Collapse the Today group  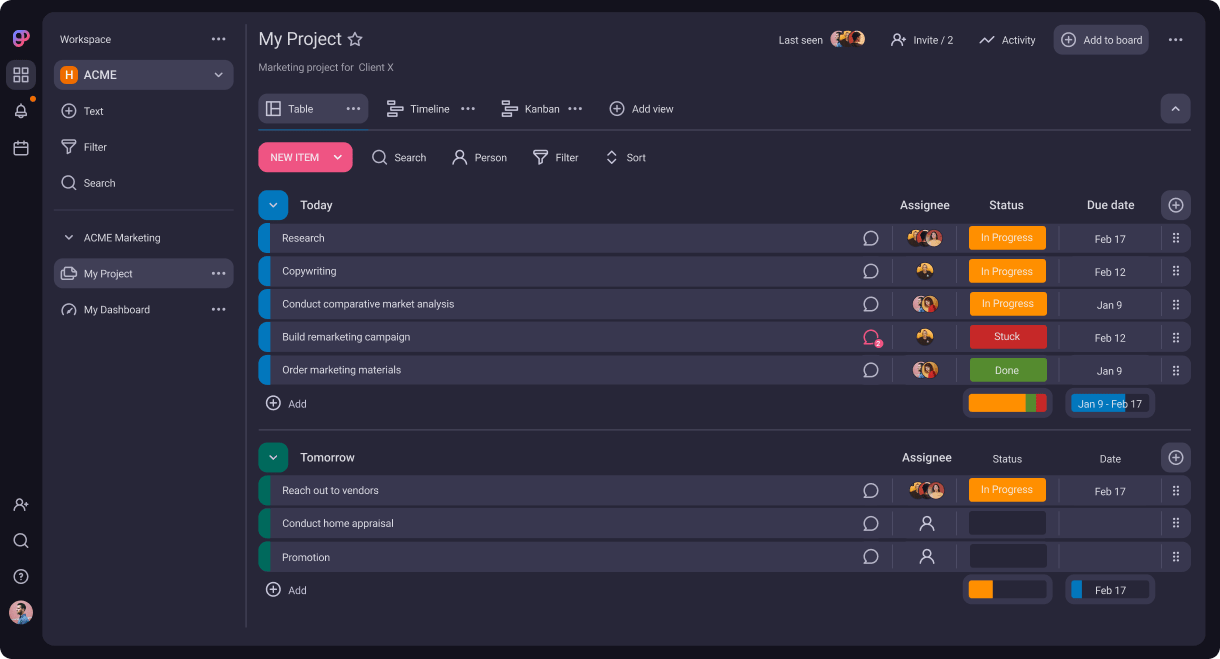[273, 205]
